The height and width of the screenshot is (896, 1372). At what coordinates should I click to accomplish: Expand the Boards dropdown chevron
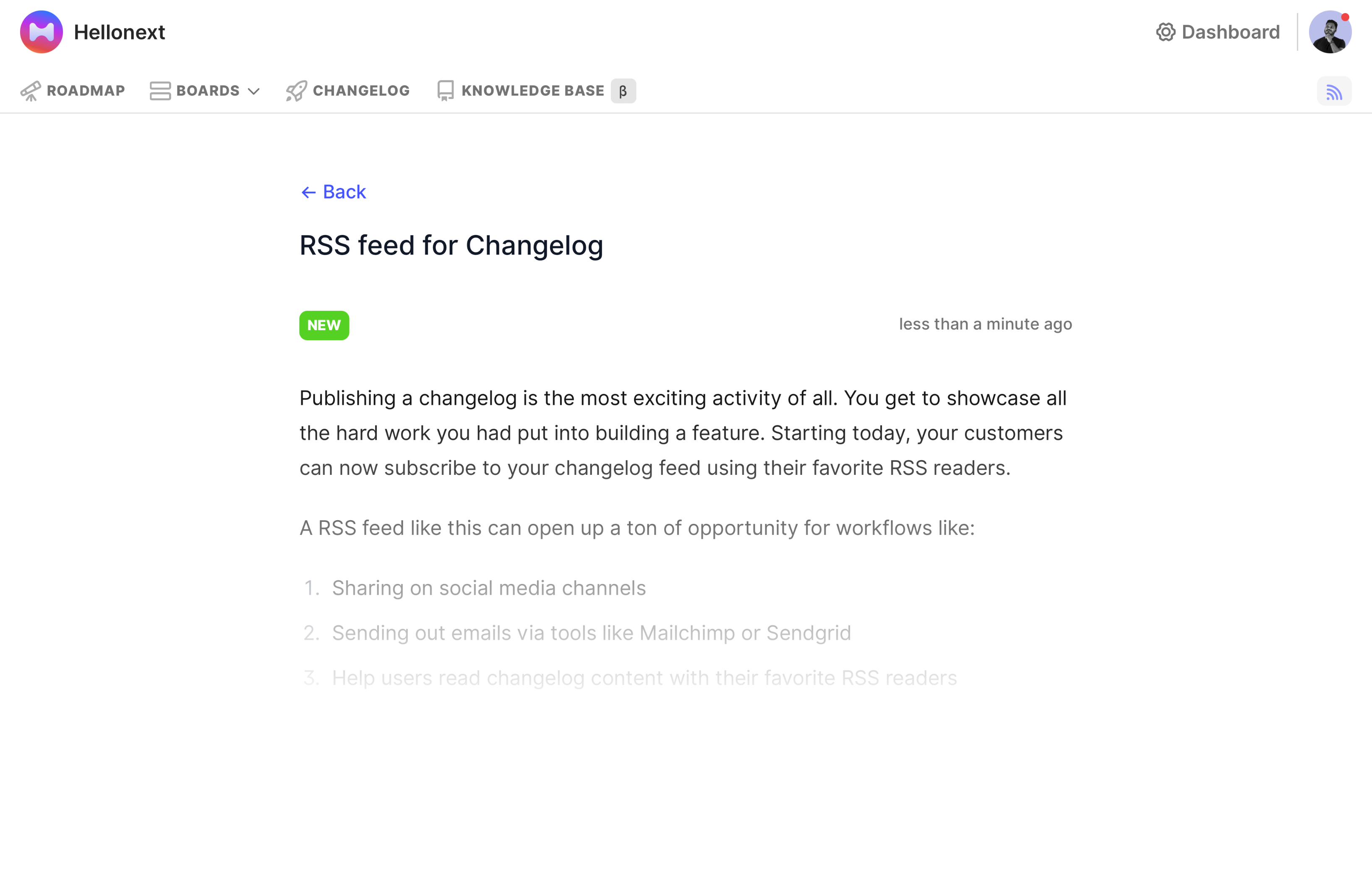(x=254, y=91)
